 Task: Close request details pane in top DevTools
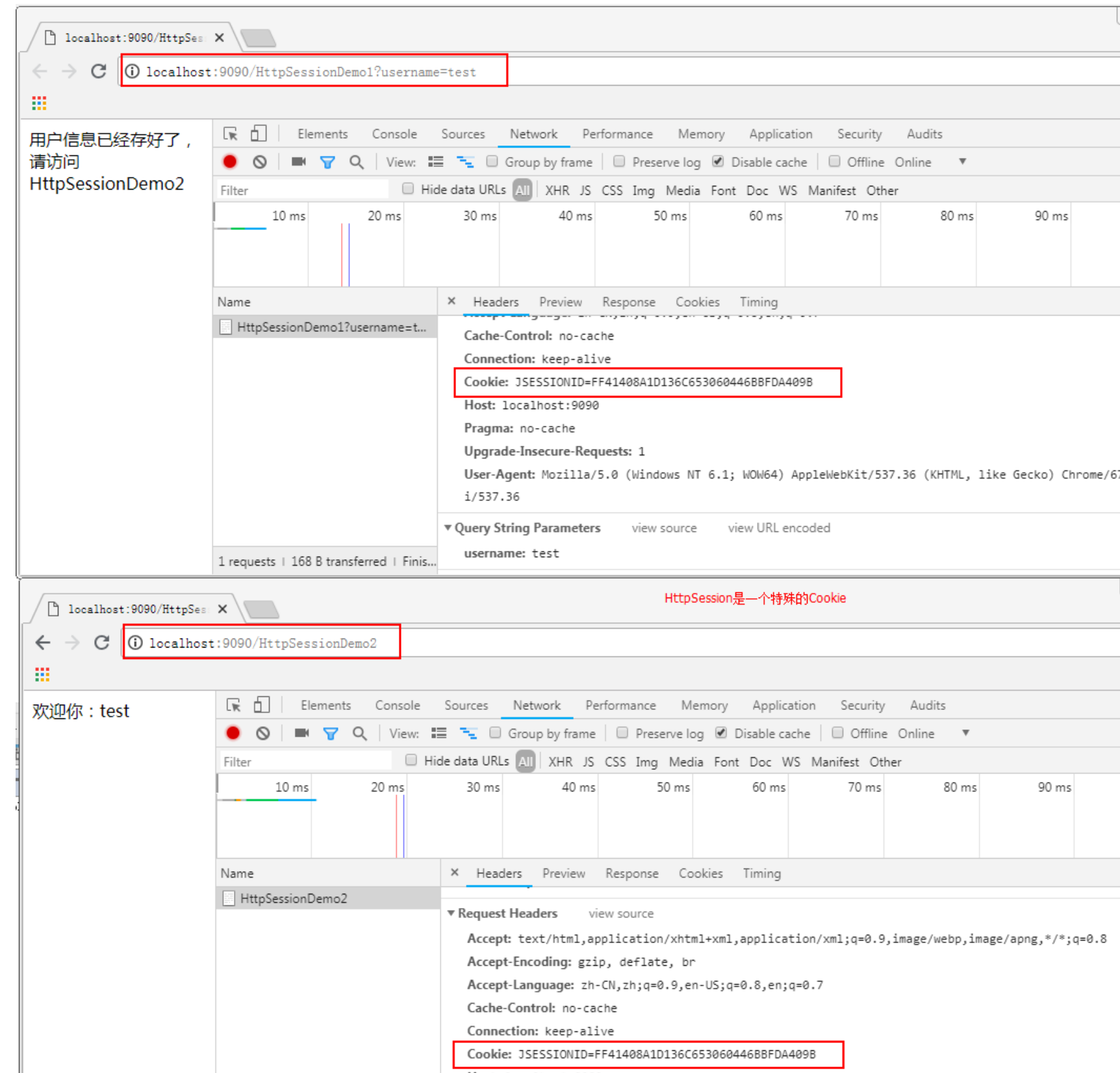tap(452, 301)
